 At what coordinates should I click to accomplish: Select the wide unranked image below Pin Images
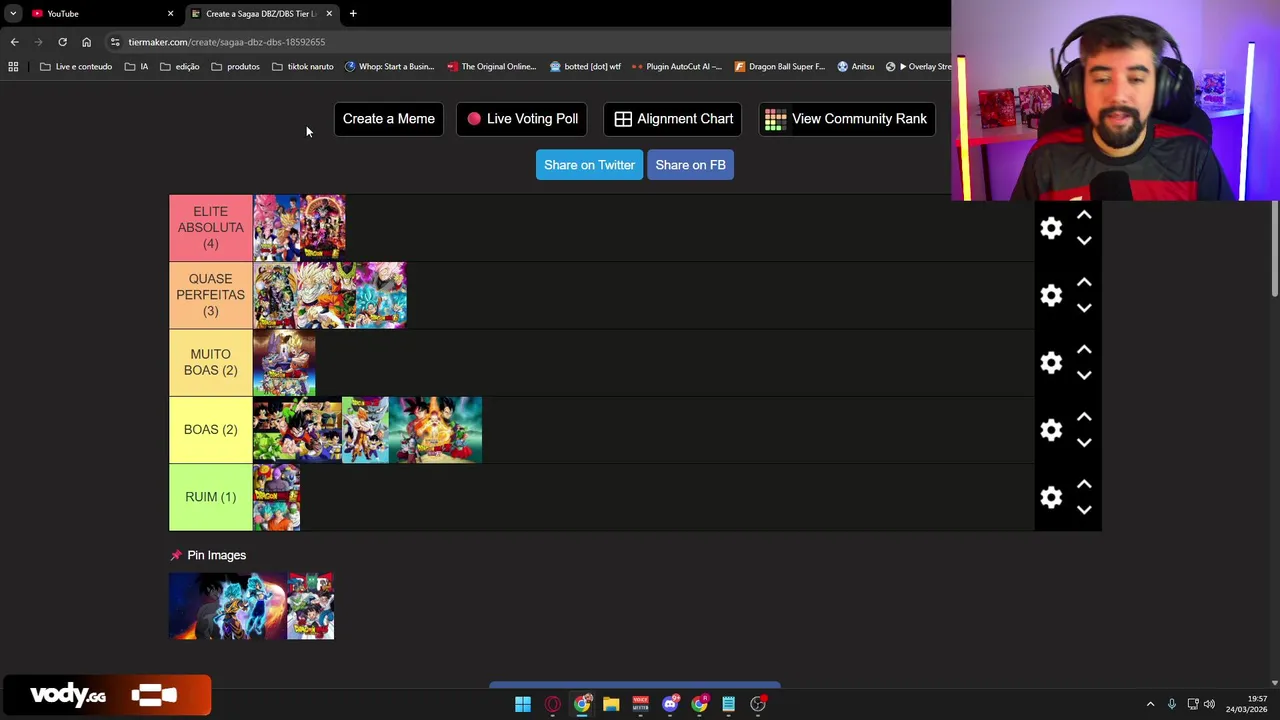coord(228,606)
